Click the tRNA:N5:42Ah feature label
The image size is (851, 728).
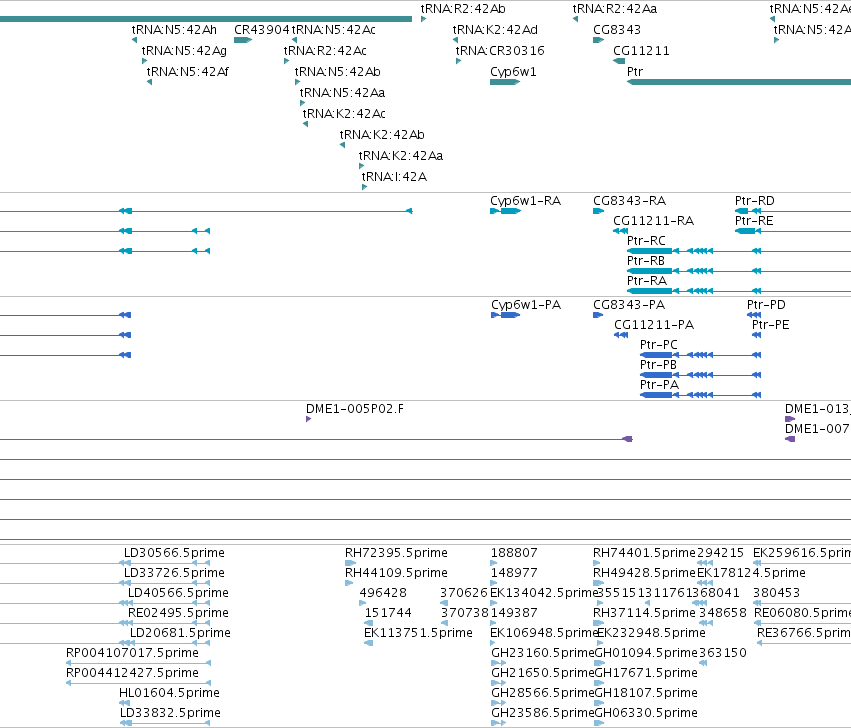point(174,30)
